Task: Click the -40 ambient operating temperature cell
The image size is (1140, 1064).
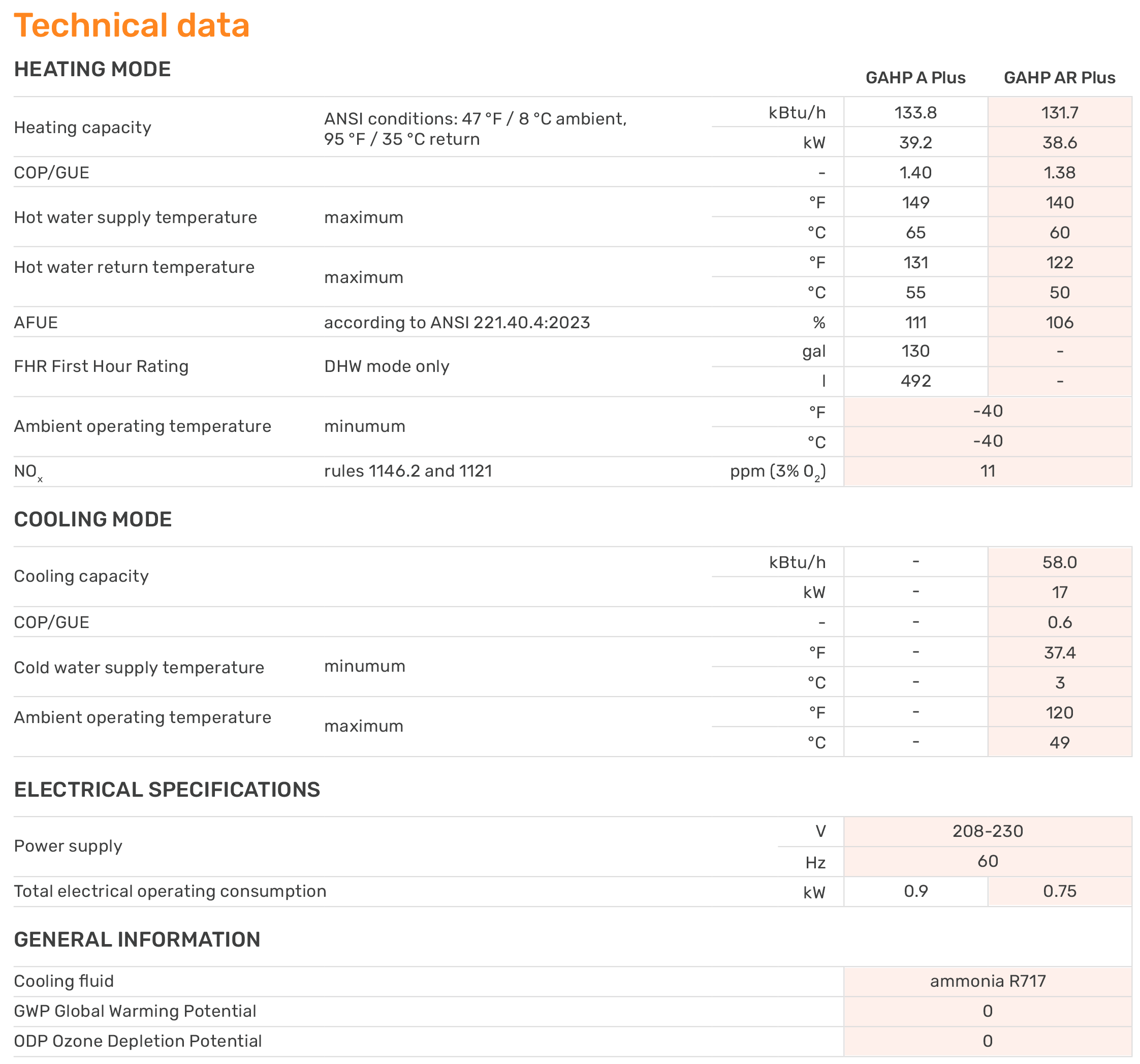Action: click(x=988, y=411)
